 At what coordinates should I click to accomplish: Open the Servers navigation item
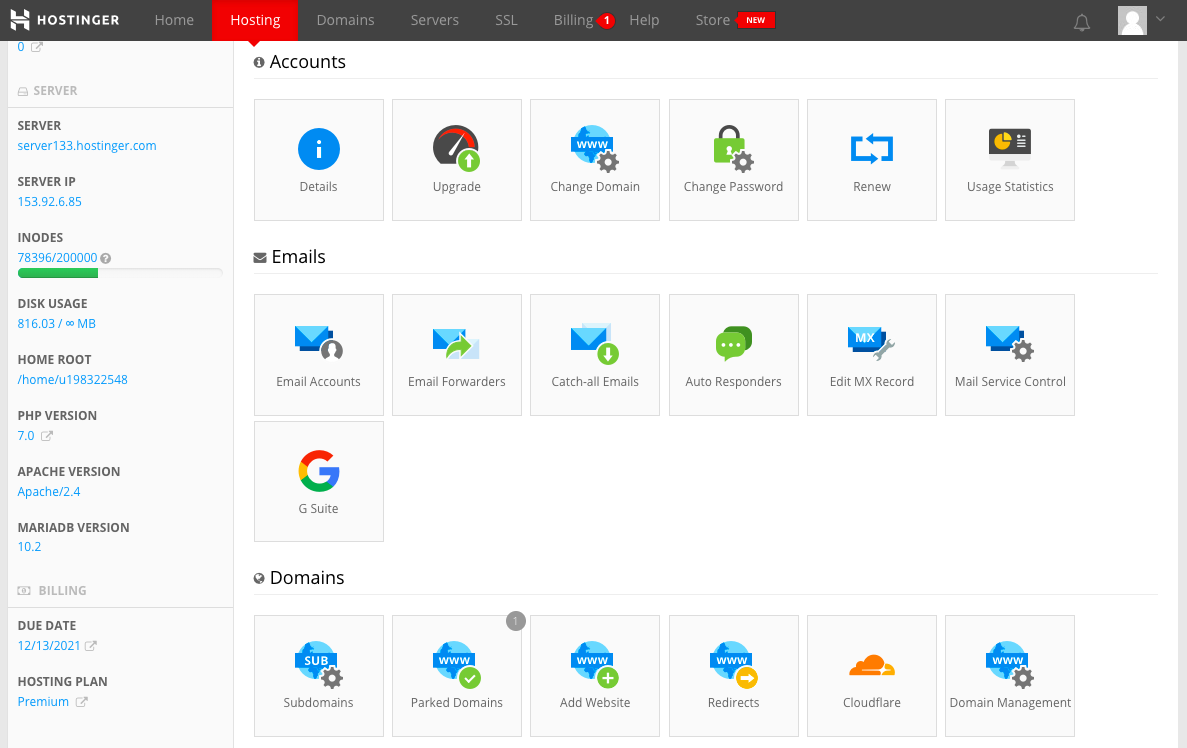[435, 20]
